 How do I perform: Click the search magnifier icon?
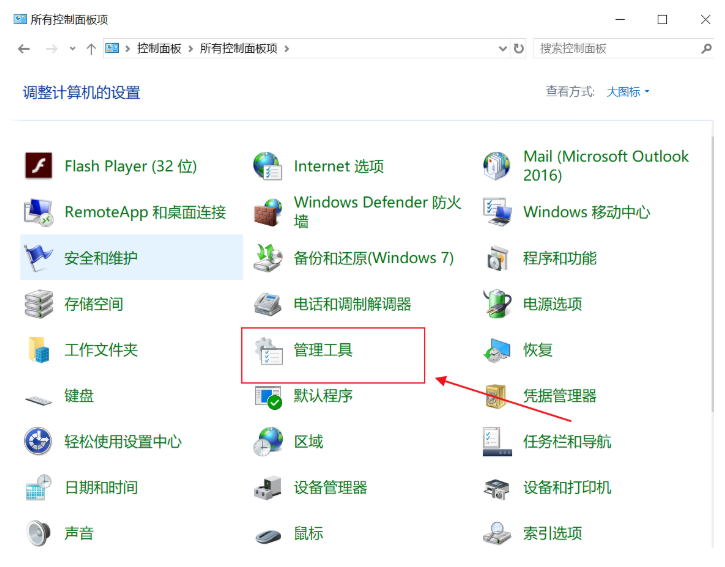[706, 49]
